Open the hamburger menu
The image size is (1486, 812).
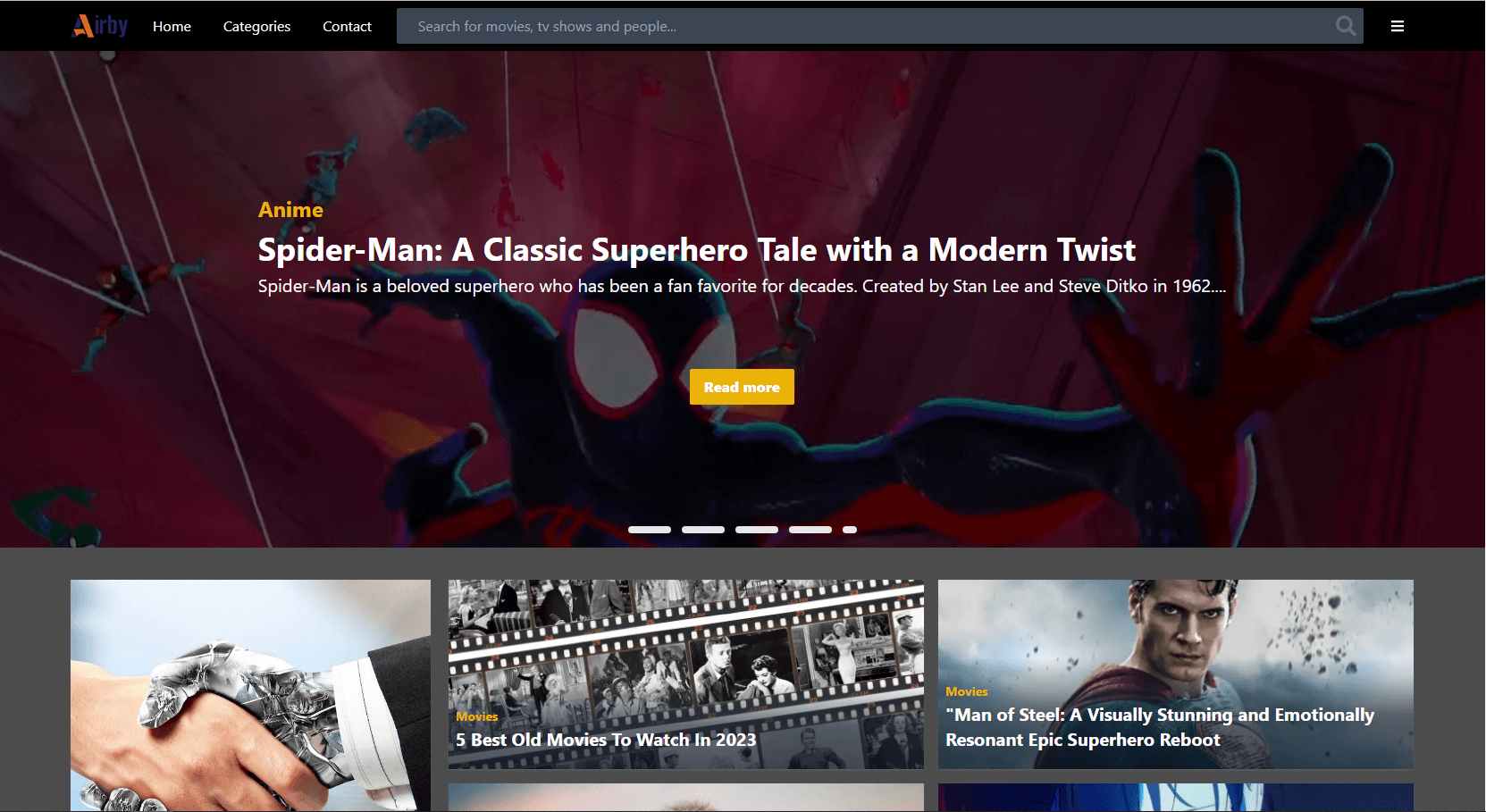click(1398, 26)
